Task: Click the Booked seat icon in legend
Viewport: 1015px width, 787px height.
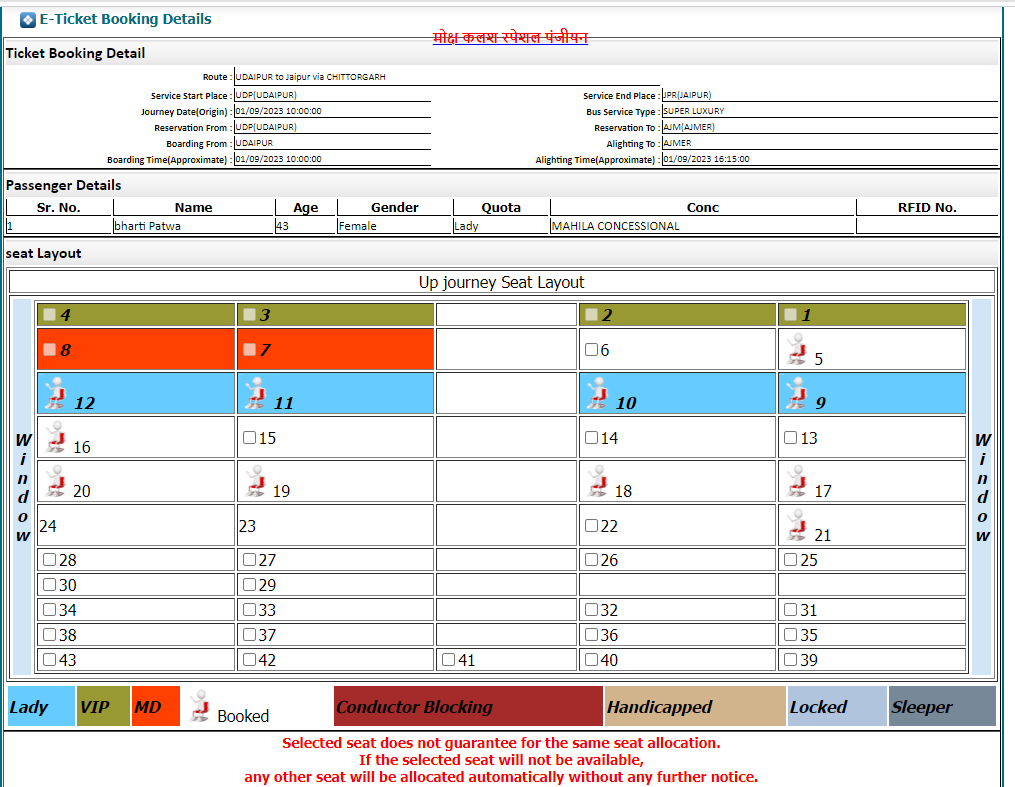Action: [x=199, y=706]
